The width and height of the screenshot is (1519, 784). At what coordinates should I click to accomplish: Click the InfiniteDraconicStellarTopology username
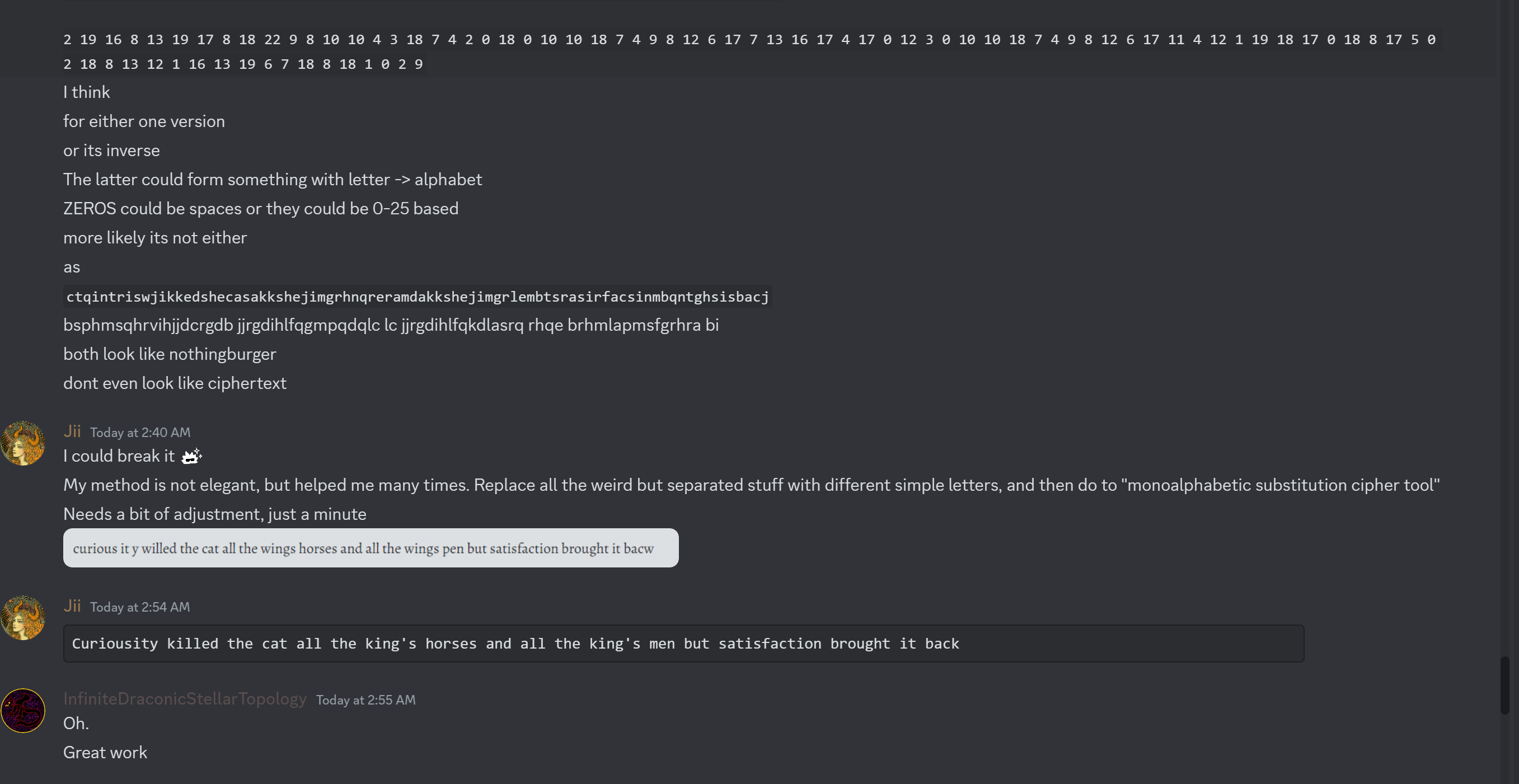tap(185, 699)
